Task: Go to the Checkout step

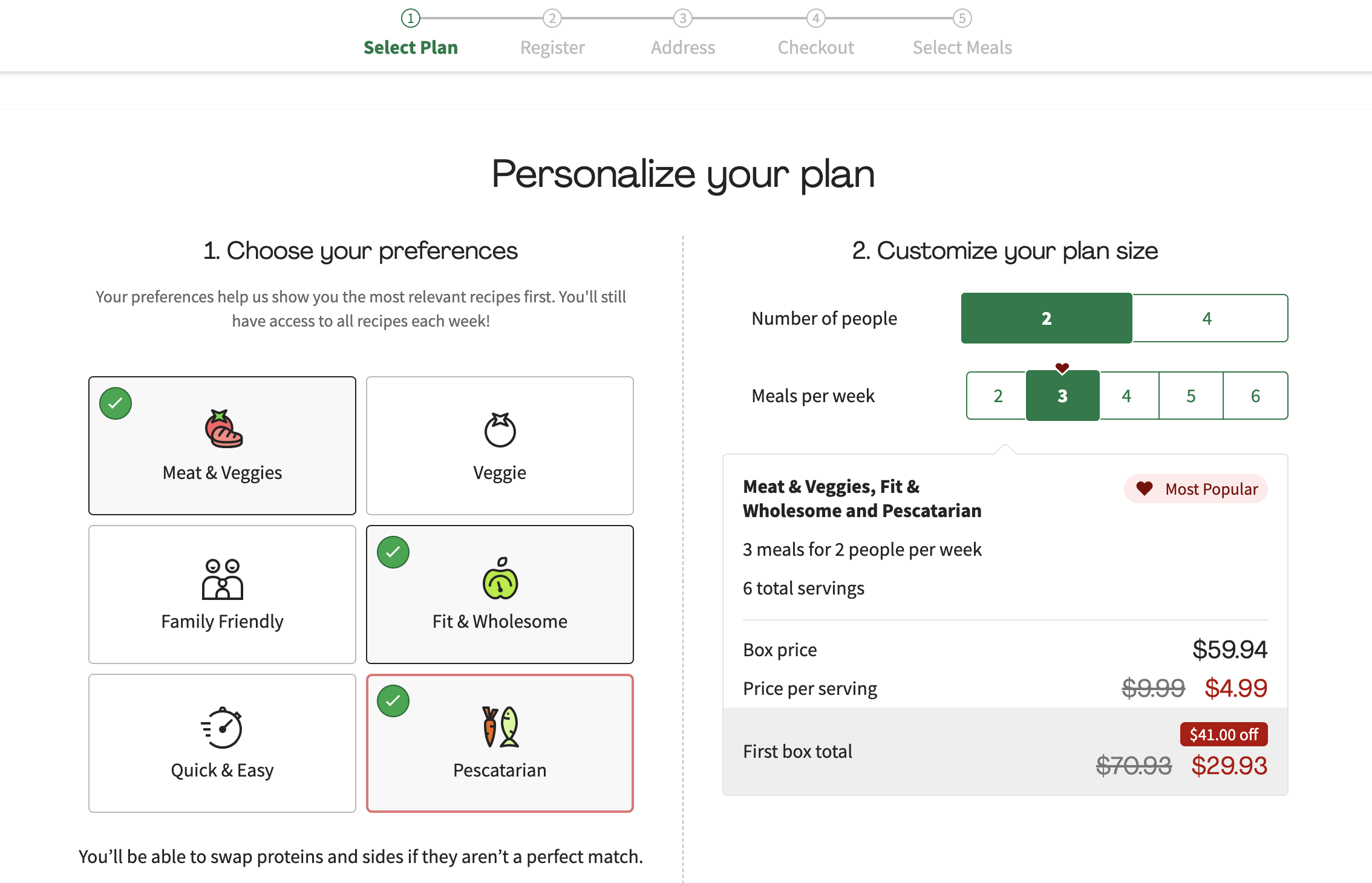Action: (x=815, y=47)
